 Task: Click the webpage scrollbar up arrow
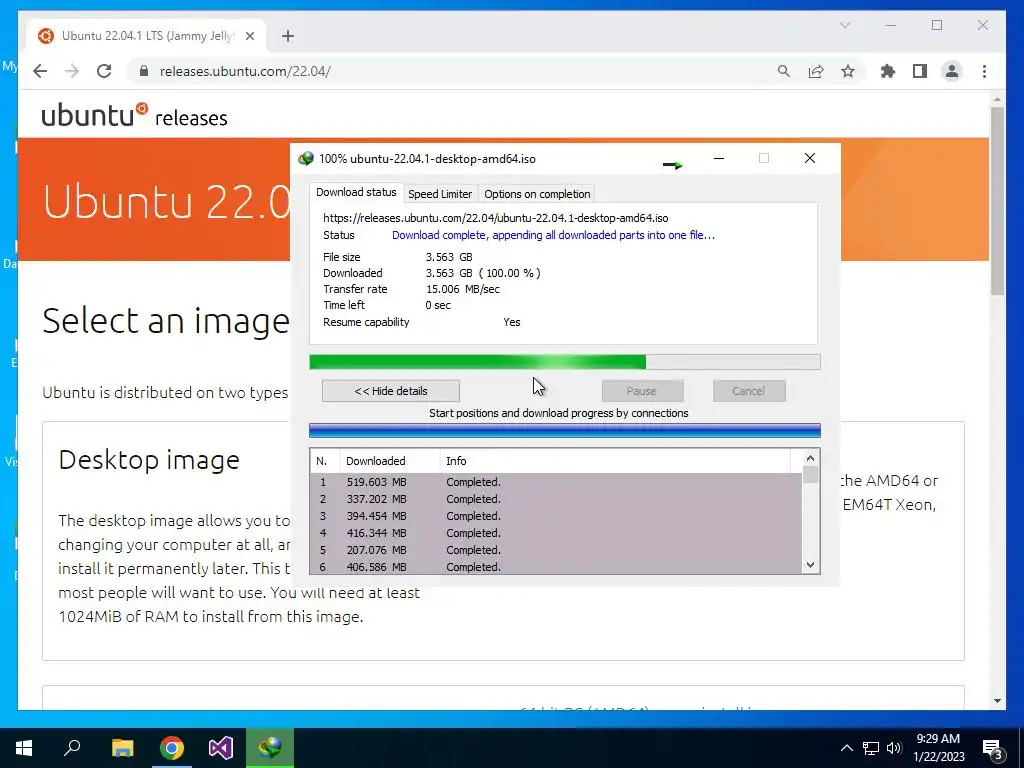pos(997,99)
